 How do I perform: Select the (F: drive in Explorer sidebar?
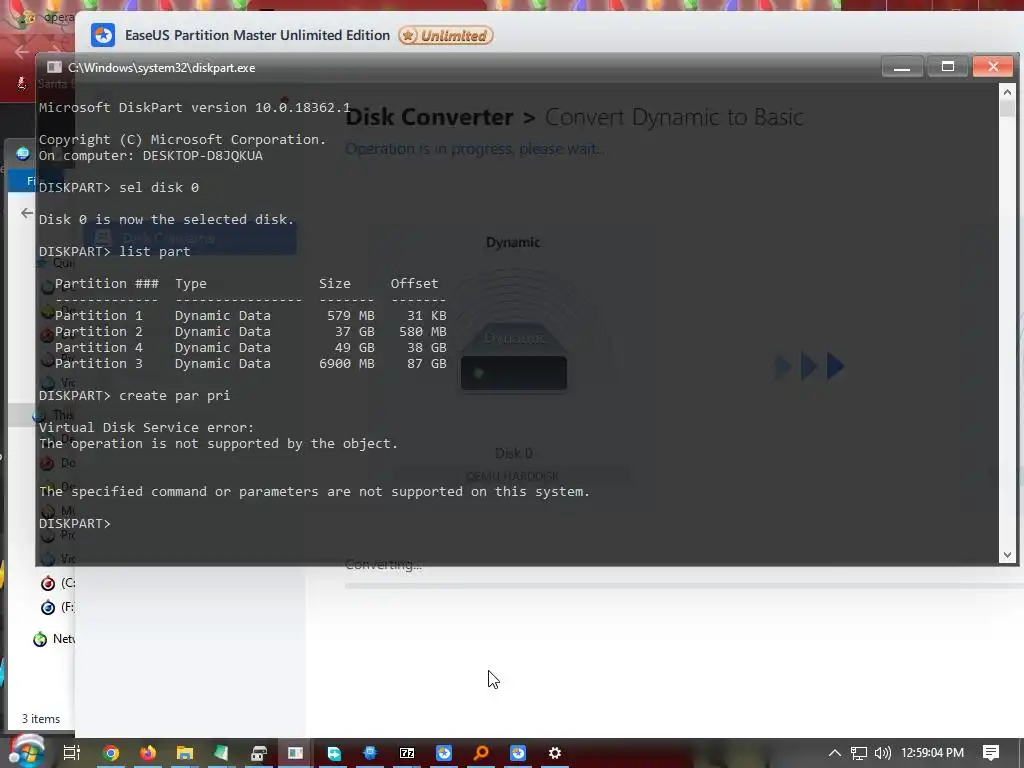57,607
